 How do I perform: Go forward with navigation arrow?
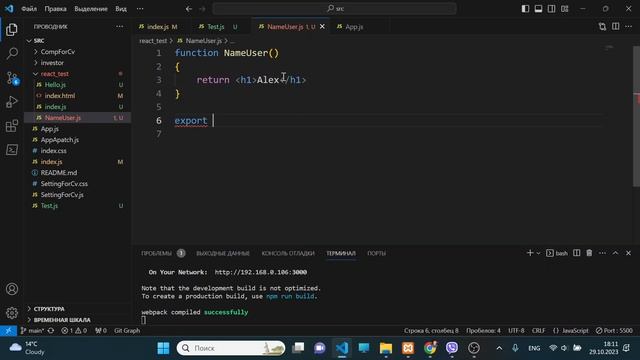point(202,9)
